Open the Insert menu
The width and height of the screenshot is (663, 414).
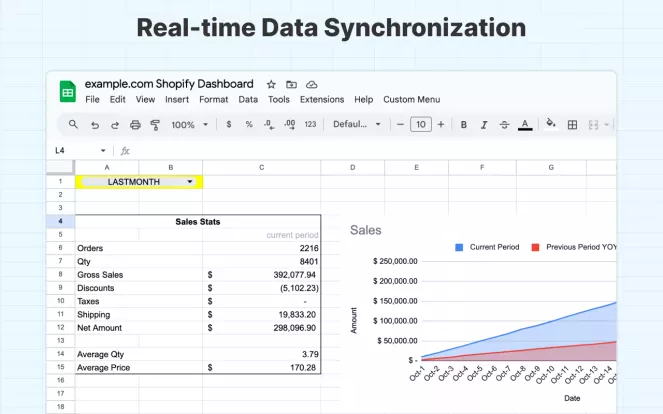click(177, 99)
